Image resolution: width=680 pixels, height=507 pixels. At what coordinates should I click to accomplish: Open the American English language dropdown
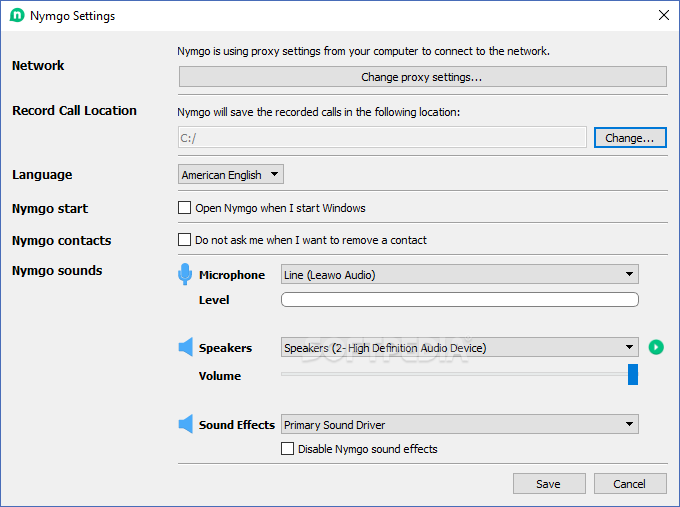point(231,174)
